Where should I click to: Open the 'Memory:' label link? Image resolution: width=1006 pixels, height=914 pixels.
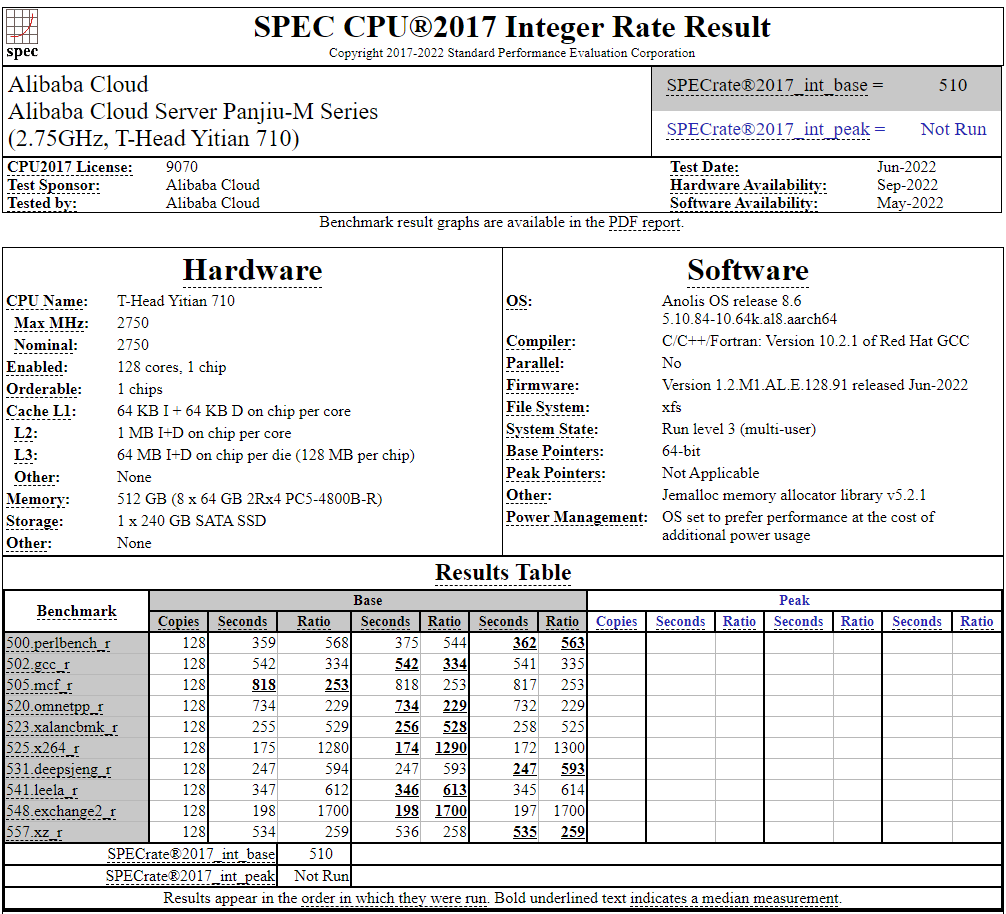38,499
